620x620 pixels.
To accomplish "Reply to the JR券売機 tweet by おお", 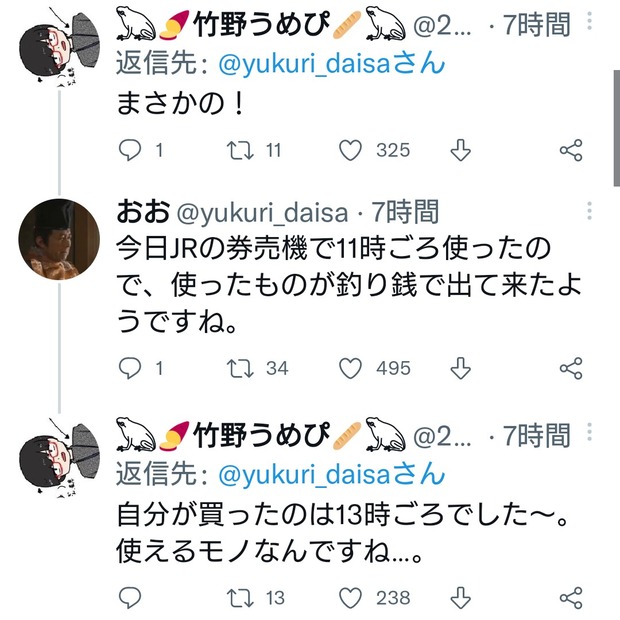I will (x=130, y=368).
